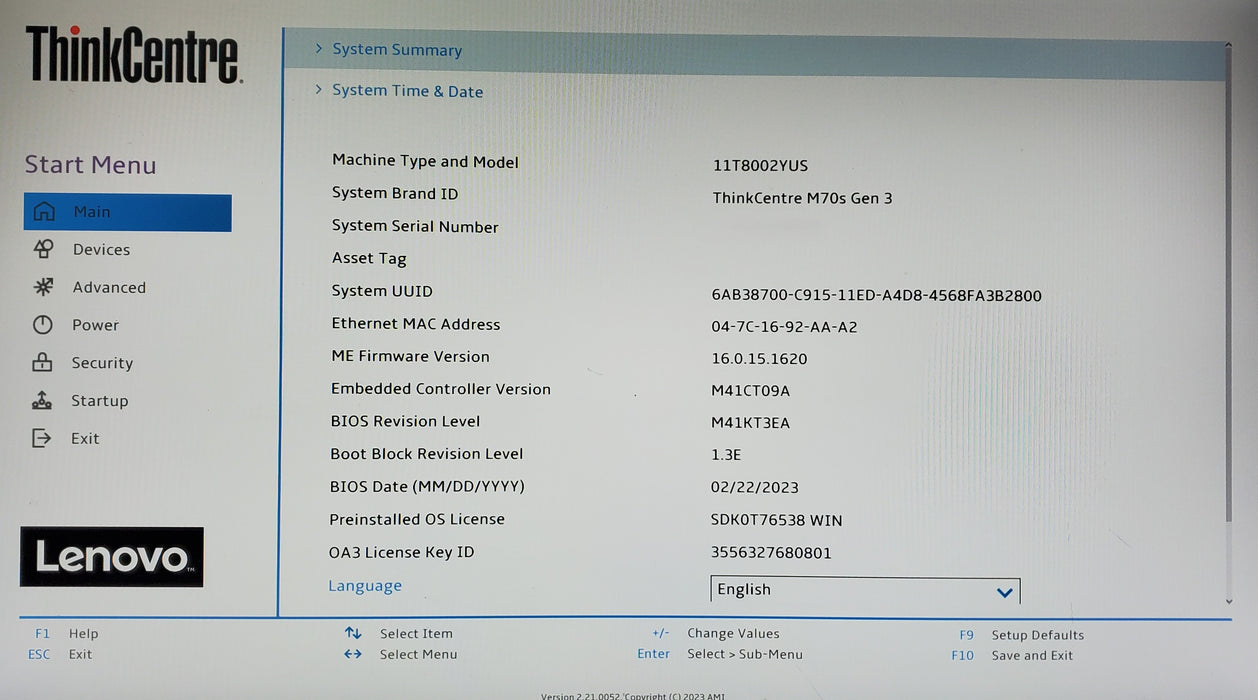This screenshot has height=700, width=1258.
Task: Click the vertical scrollbar thumb
Action: 1229,285
